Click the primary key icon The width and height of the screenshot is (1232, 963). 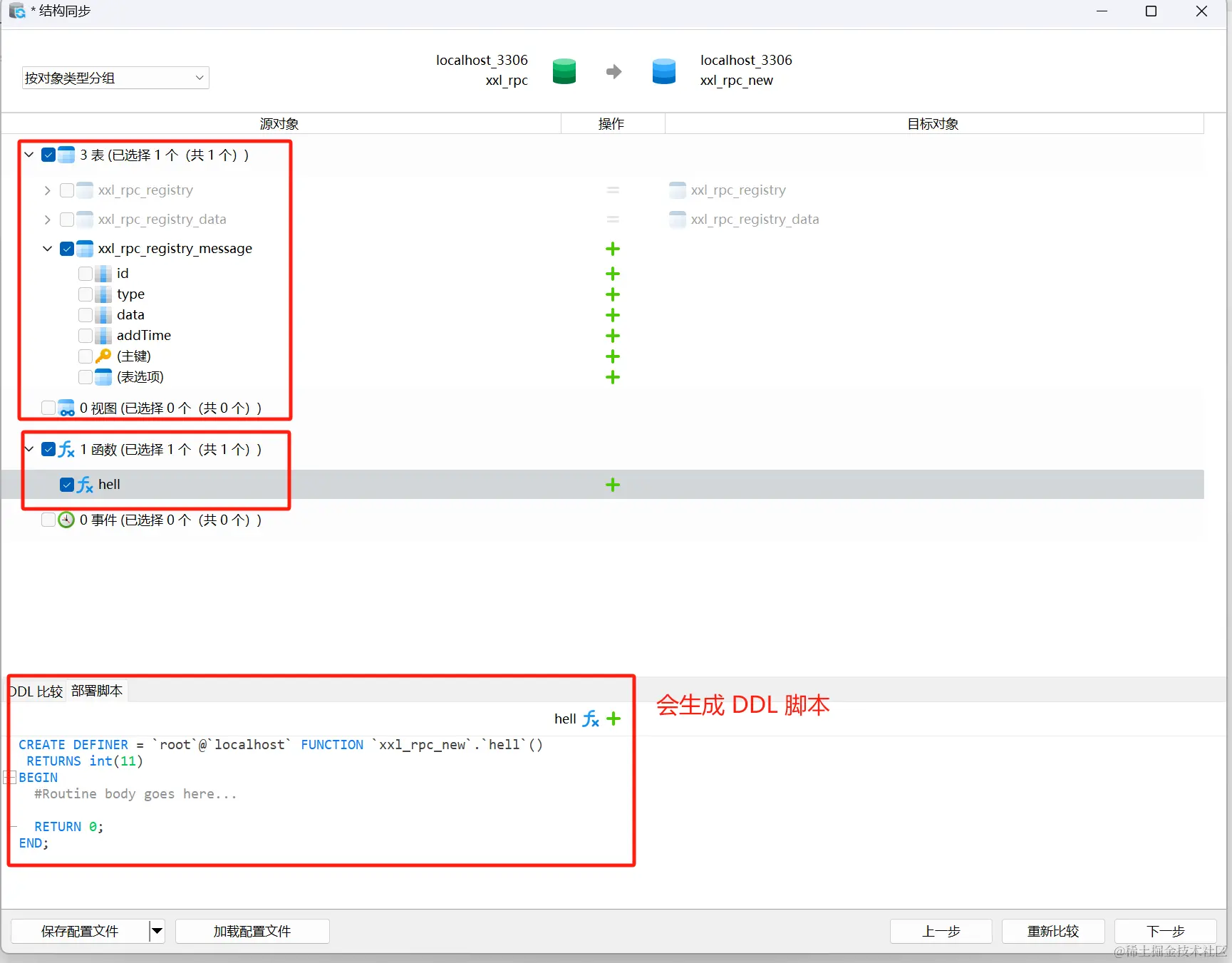pos(103,356)
